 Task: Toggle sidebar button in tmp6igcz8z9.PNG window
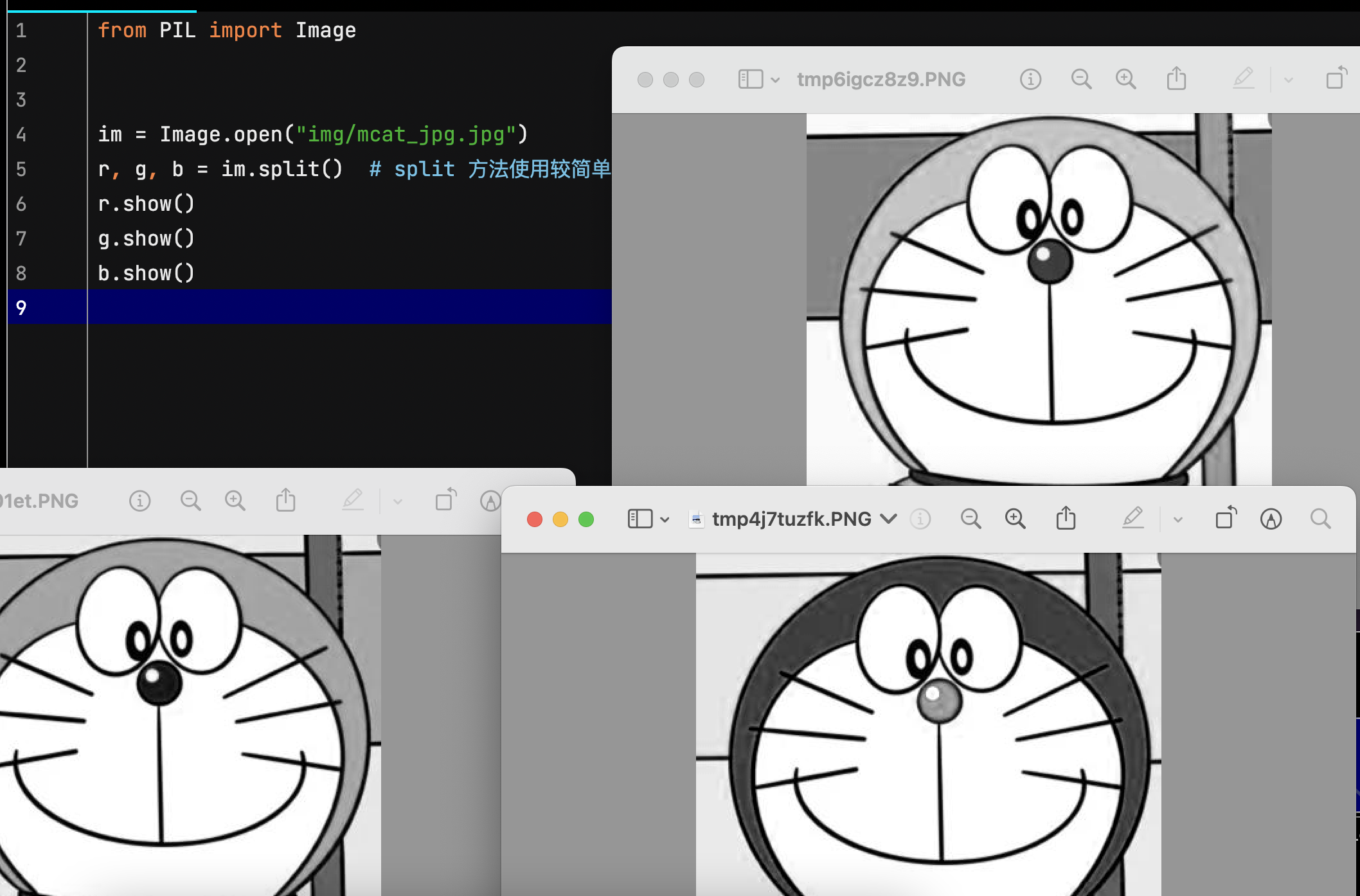(x=750, y=79)
